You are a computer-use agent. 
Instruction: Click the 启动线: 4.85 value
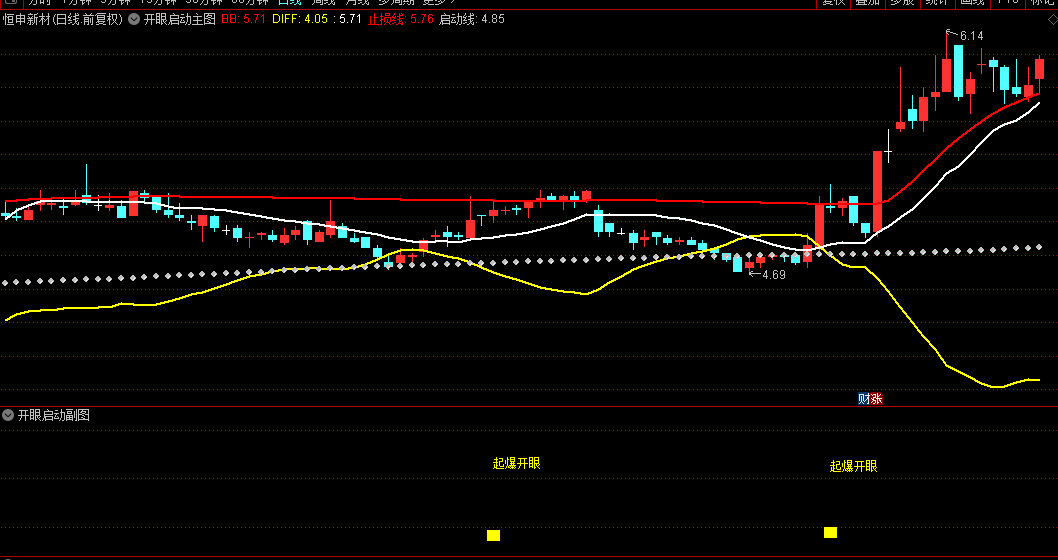pyautogui.click(x=472, y=20)
